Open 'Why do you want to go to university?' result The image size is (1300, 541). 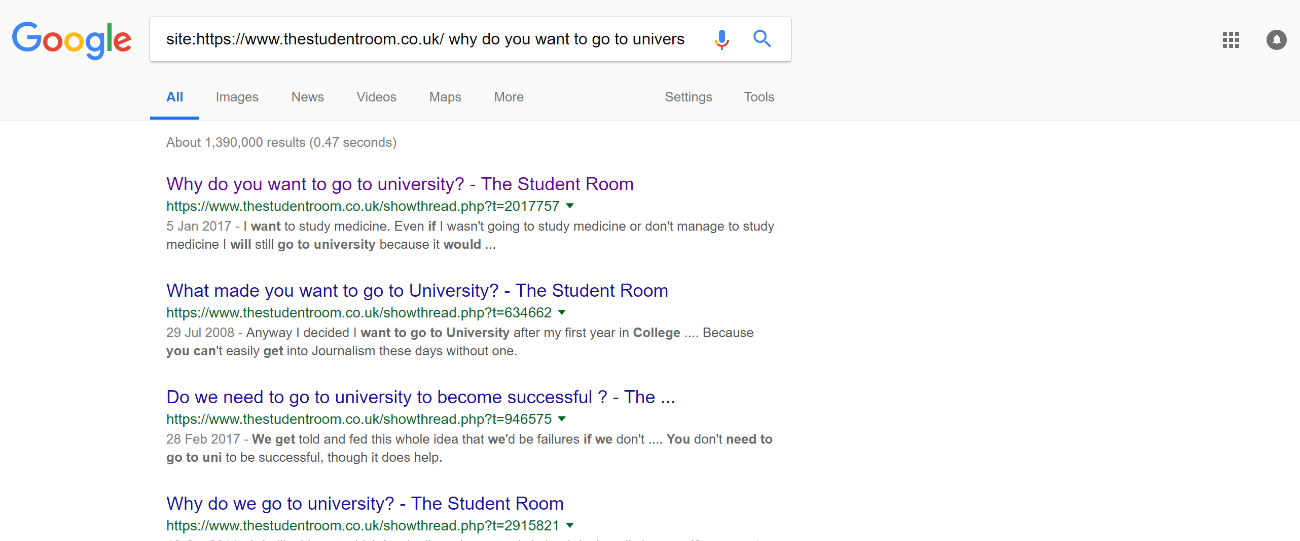tap(399, 184)
